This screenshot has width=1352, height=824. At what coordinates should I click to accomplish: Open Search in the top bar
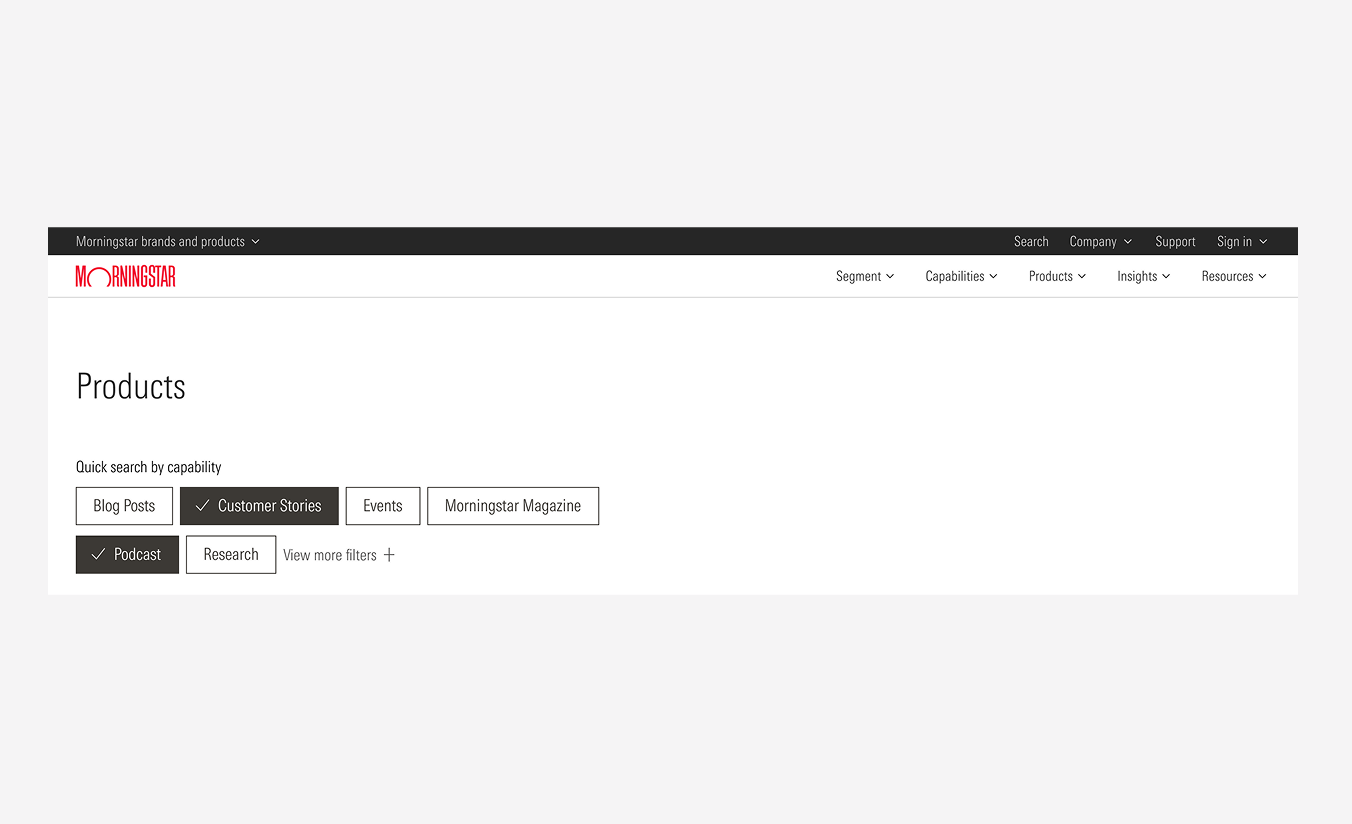pyautogui.click(x=1031, y=242)
